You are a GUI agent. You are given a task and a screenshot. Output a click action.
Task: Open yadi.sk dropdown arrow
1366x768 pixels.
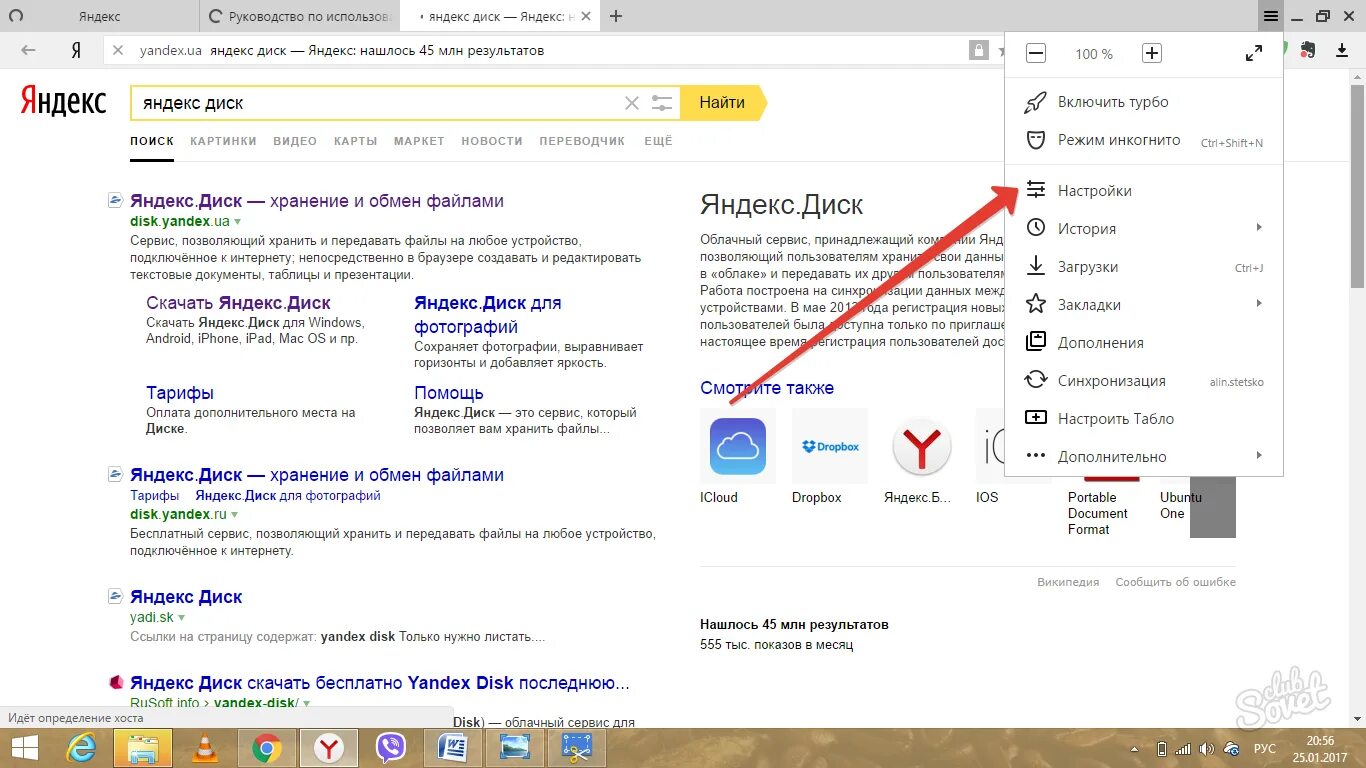pos(182,619)
